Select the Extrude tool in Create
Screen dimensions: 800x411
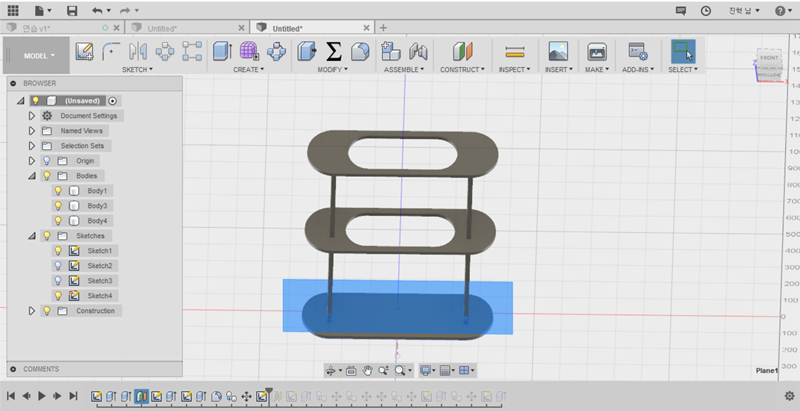pos(222,51)
